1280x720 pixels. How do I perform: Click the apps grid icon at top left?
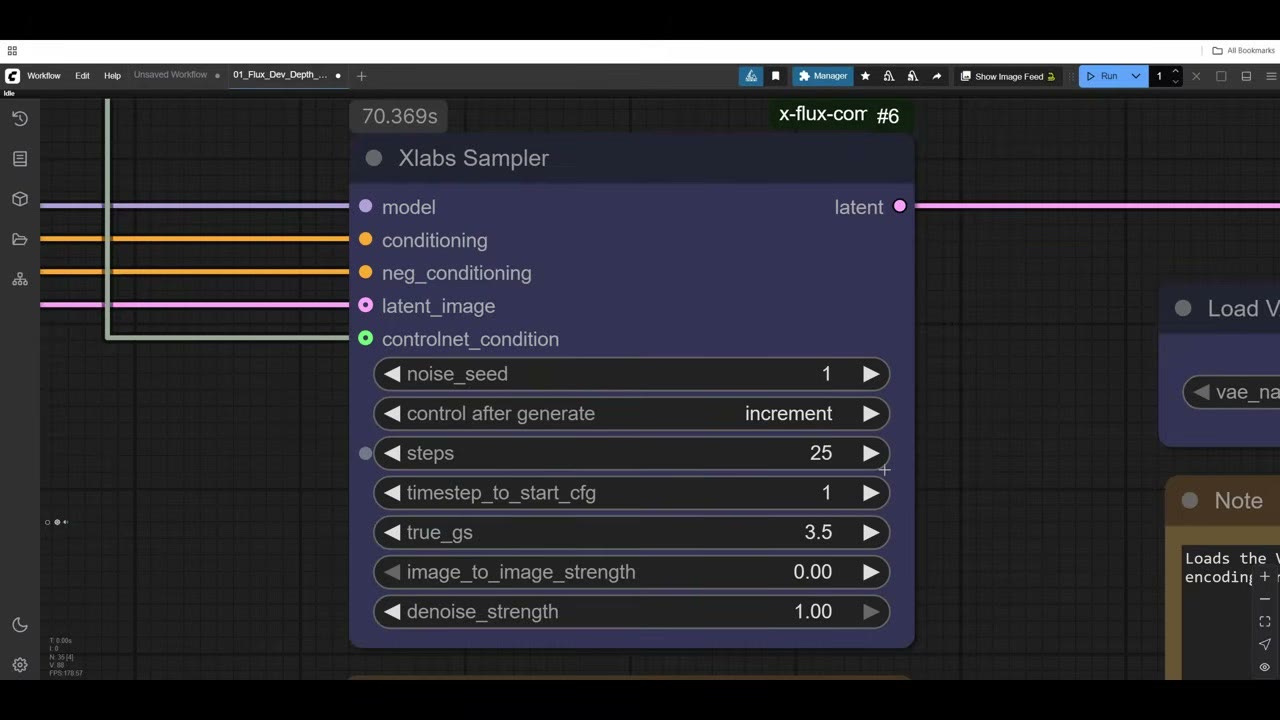click(x=12, y=51)
